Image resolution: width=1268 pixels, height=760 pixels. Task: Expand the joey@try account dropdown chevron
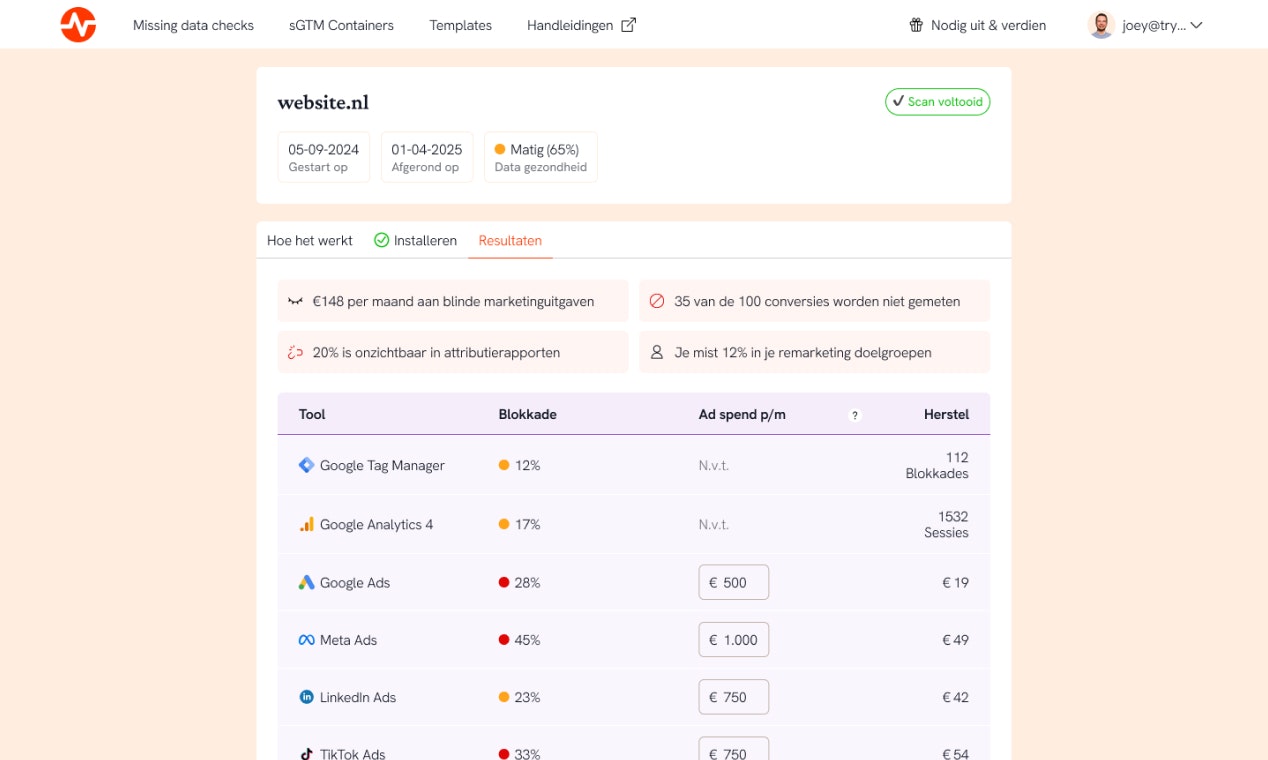1196,25
